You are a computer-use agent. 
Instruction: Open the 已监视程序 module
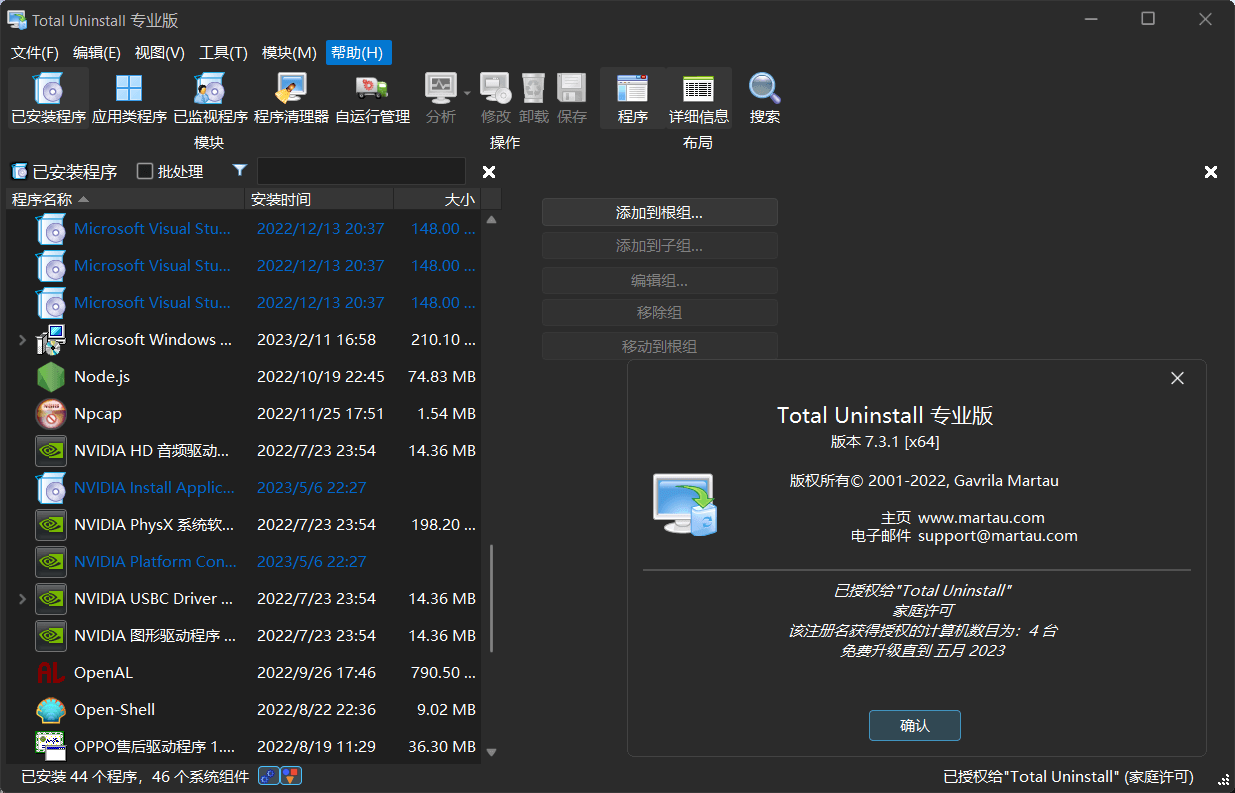pos(208,97)
